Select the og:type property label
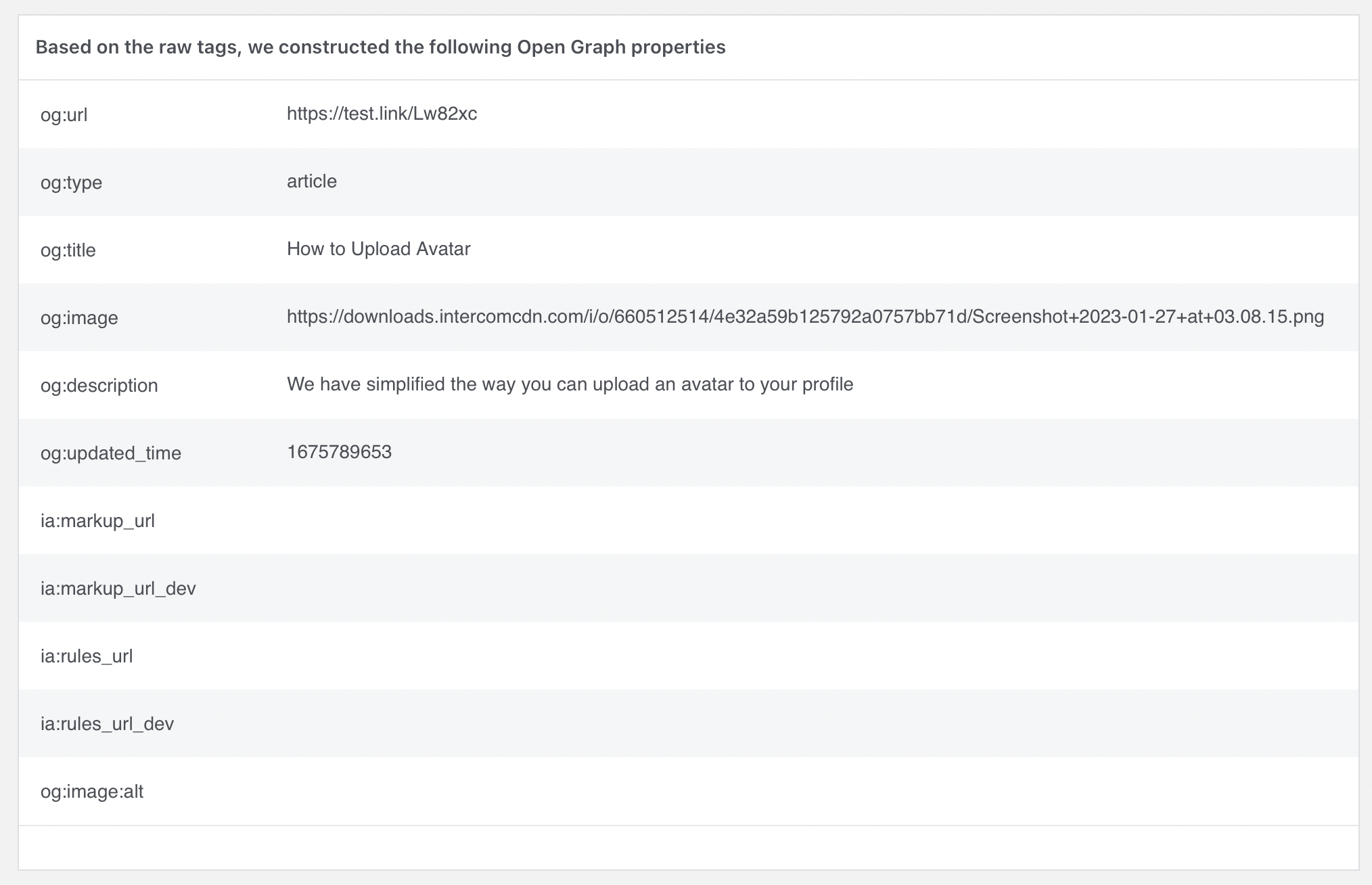This screenshot has height=885, width=1372. [71, 182]
